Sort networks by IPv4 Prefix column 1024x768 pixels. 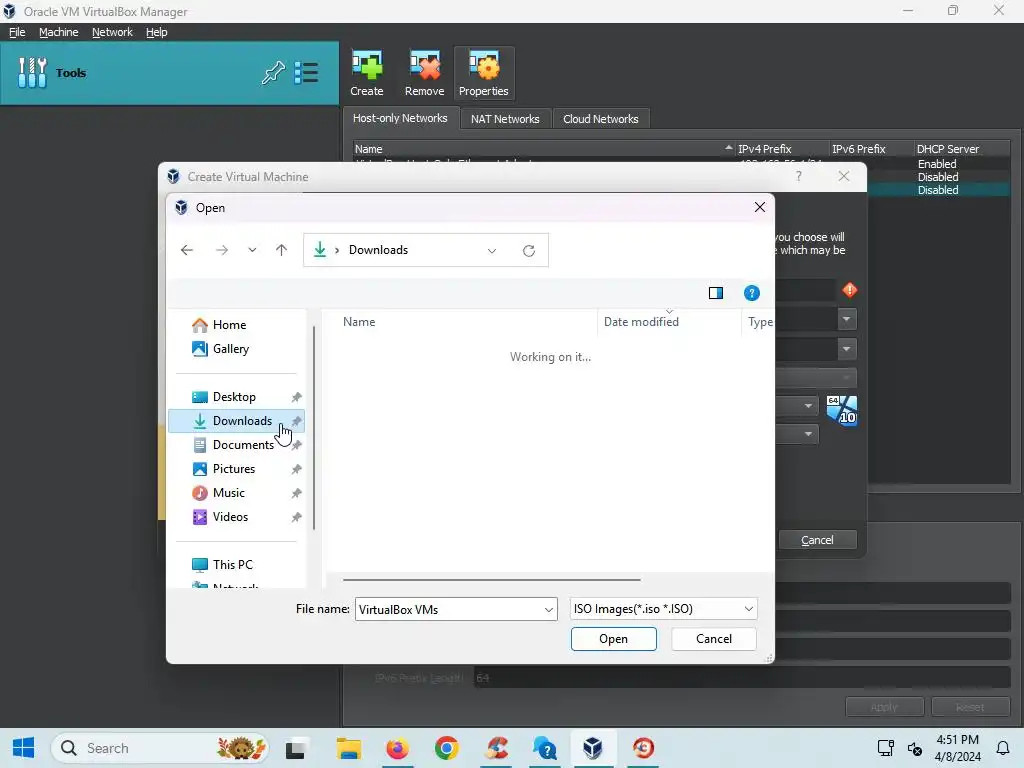point(781,149)
